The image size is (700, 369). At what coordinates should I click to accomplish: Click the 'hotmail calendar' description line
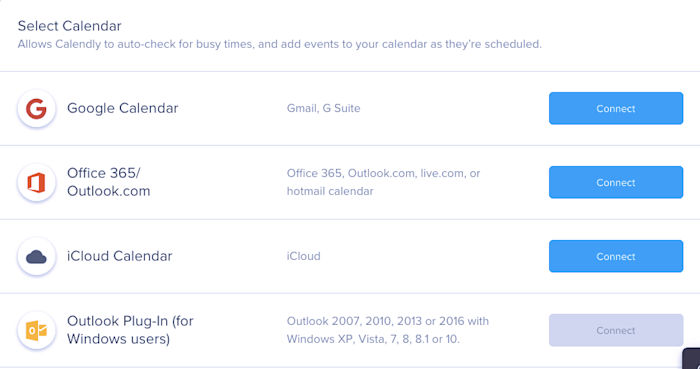(330, 191)
